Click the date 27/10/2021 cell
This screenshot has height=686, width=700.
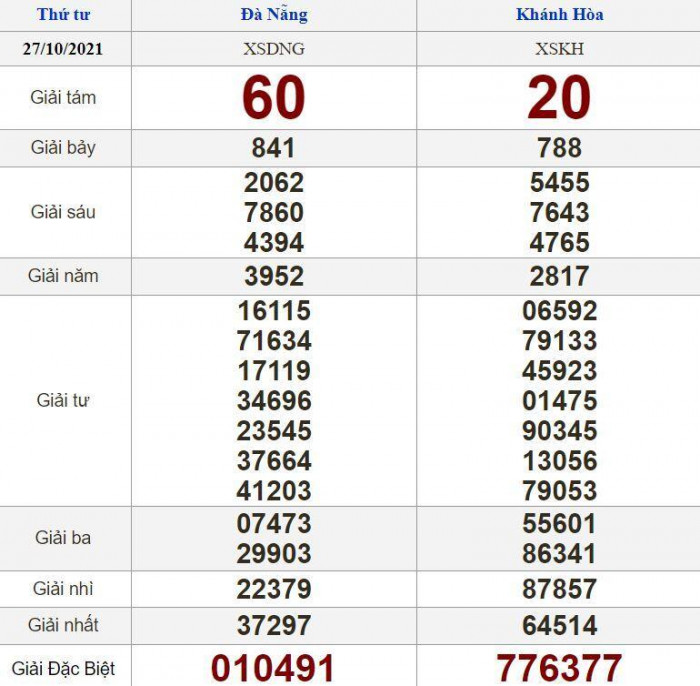pos(62,48)
